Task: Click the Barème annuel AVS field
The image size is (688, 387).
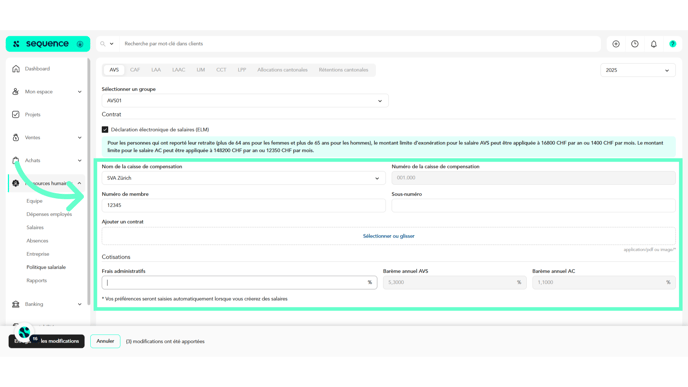Action: pos(455,283)
